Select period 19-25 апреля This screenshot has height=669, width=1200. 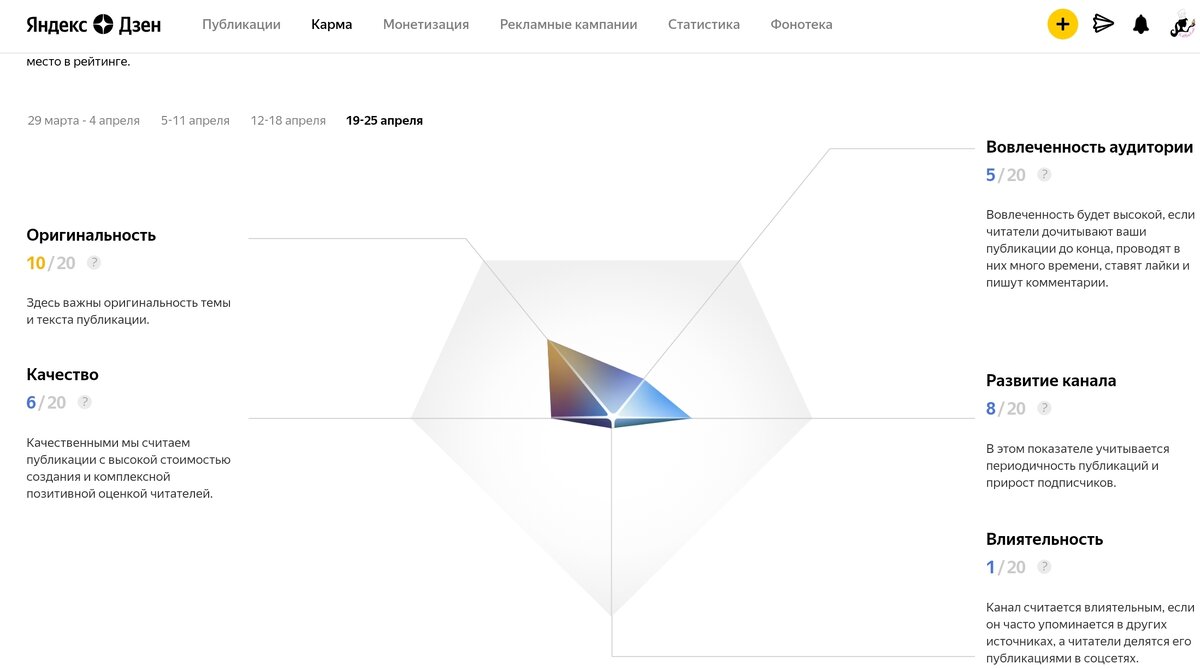pos(384,121)
